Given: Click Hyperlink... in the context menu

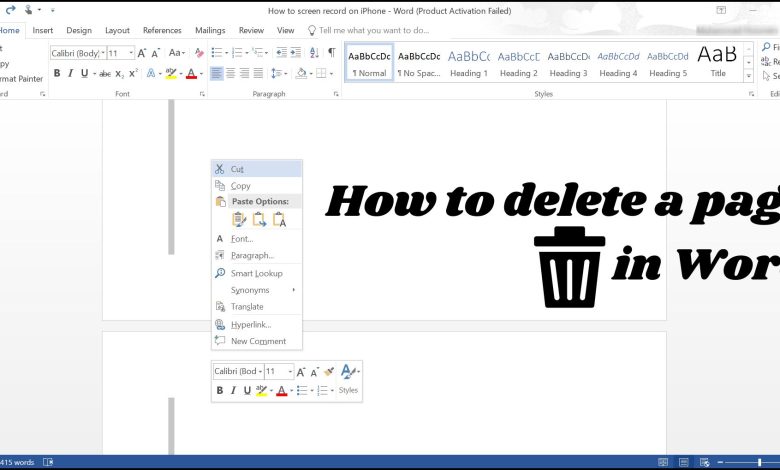Looking at the screenshot, I should (x=251, y=324).
